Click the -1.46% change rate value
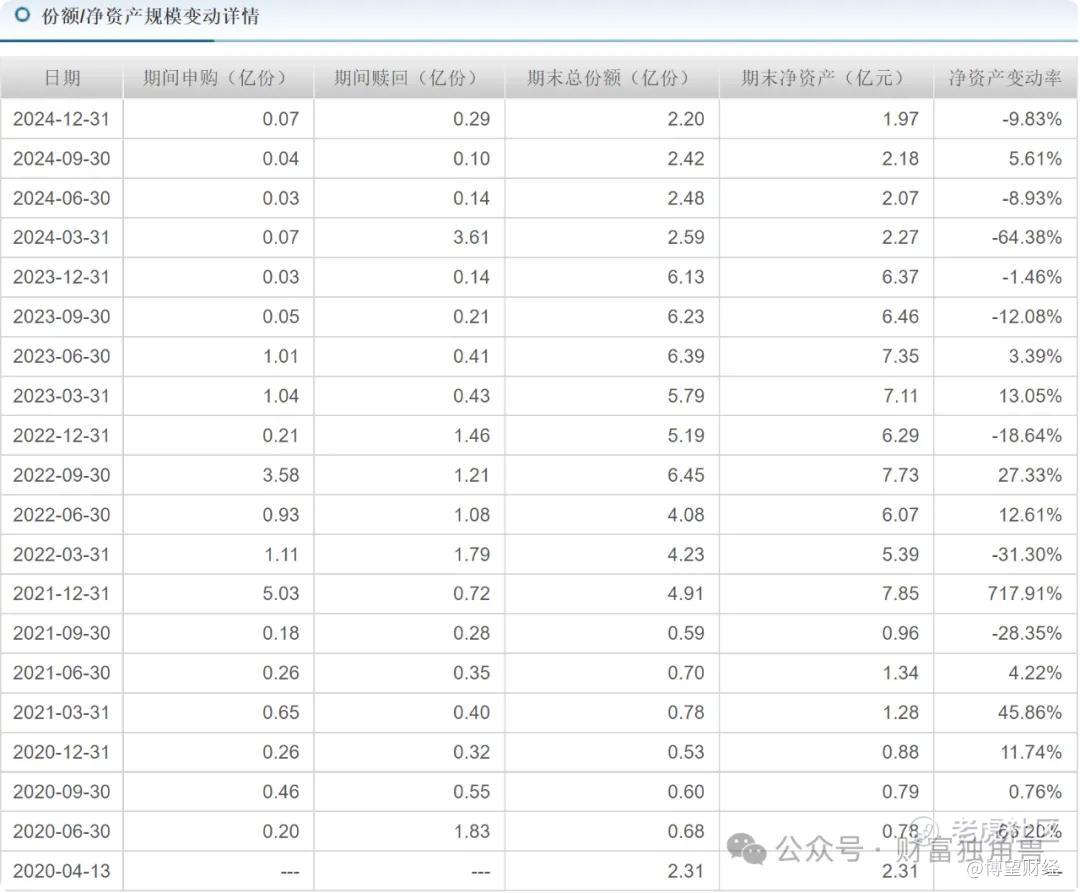Viewport: 1080px width, 893px height. click(1032, 277)
